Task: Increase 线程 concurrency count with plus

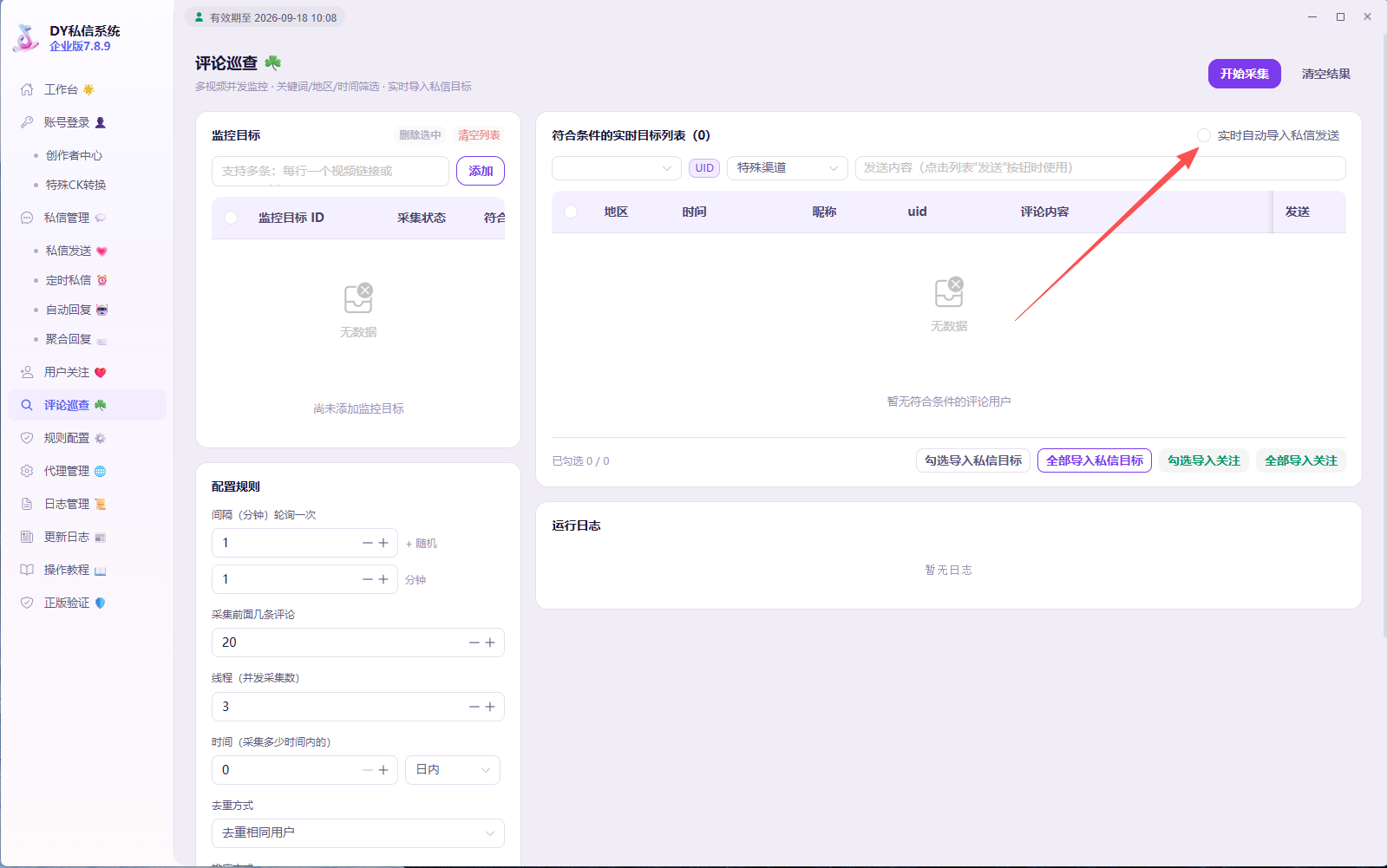Action: [490, 707]
